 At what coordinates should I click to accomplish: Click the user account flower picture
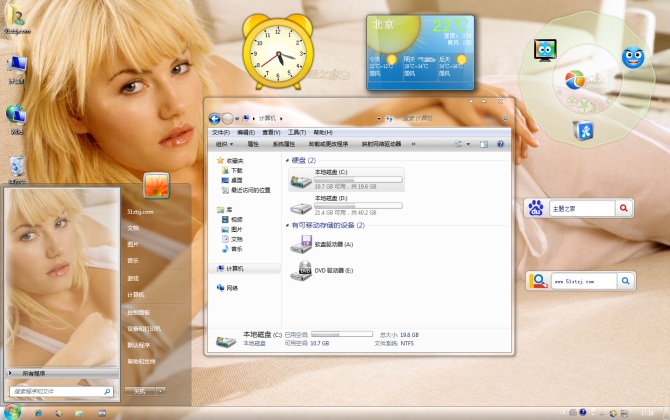coord(156,185)
